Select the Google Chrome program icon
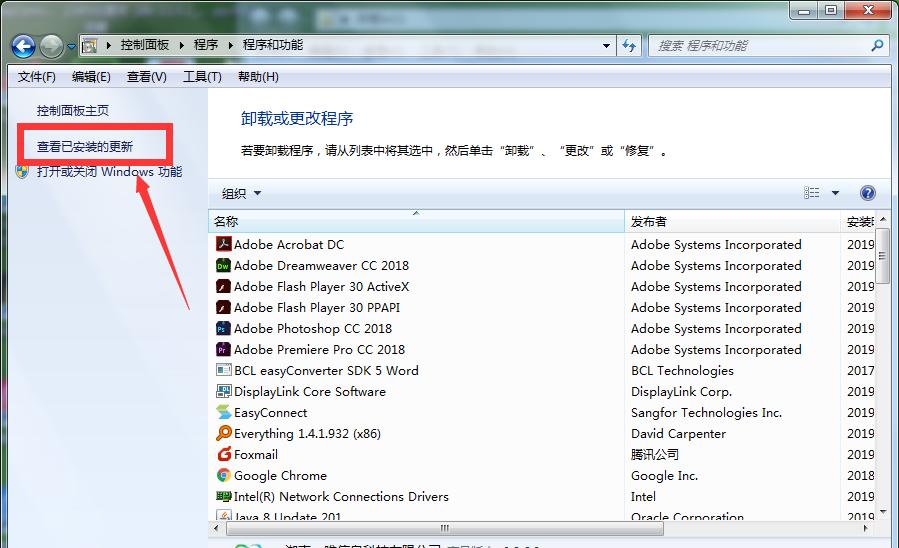Viewport: 899px width, 548px height. pyautogui.click(x=224, y=475)
